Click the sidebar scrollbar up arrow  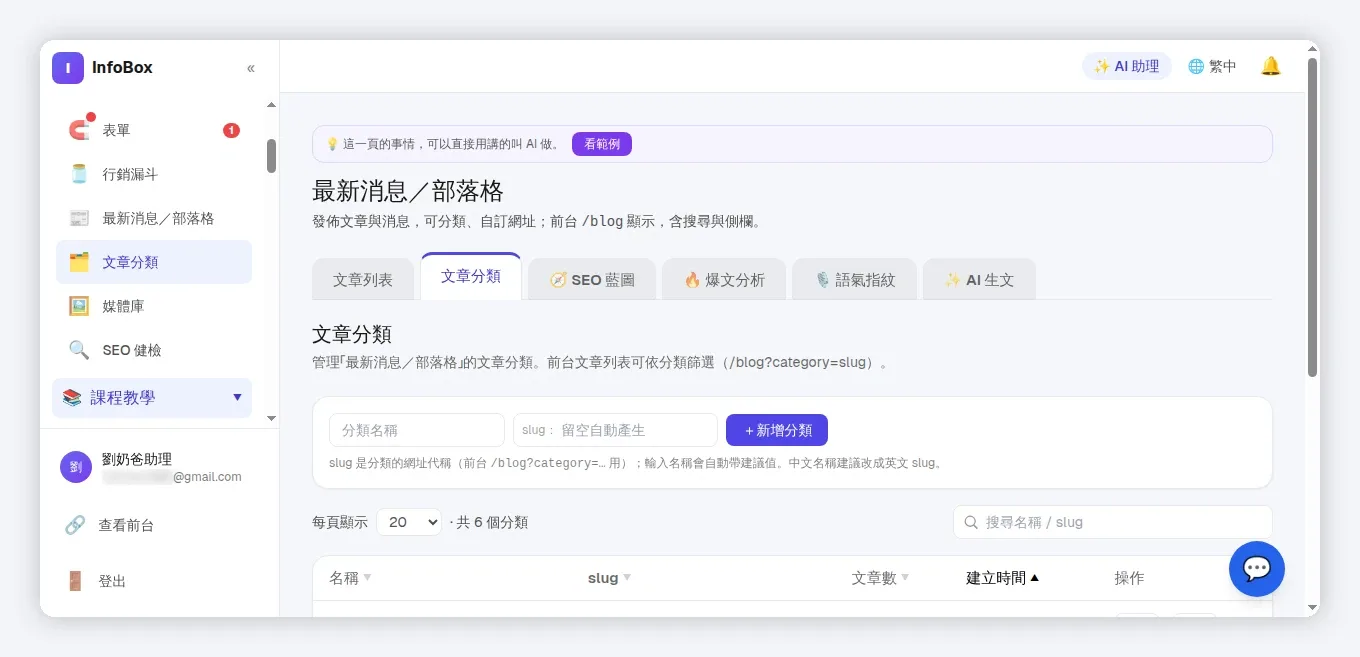pos(271,105)
